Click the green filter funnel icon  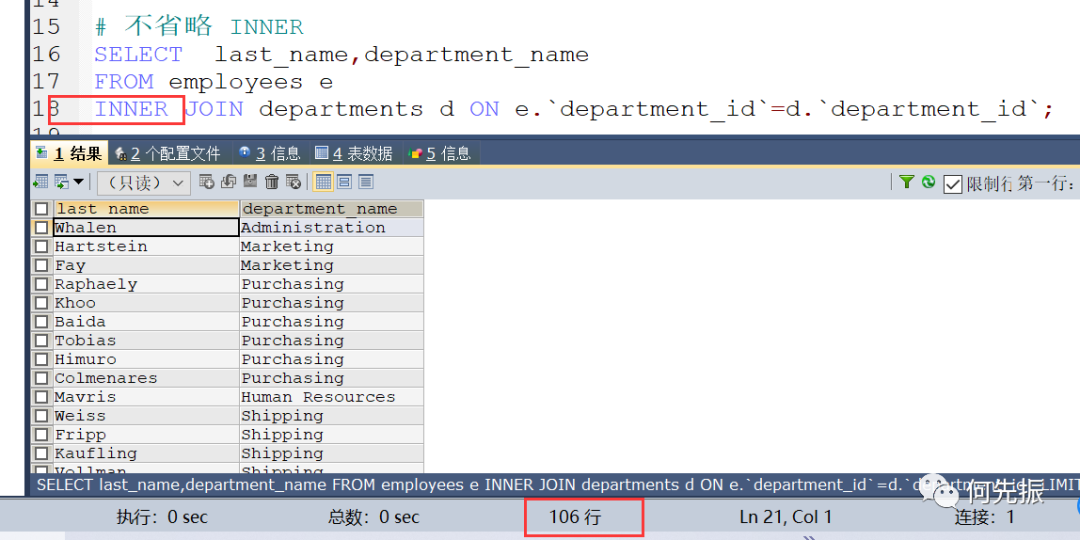pyautogui.click(x=906, y=182)
